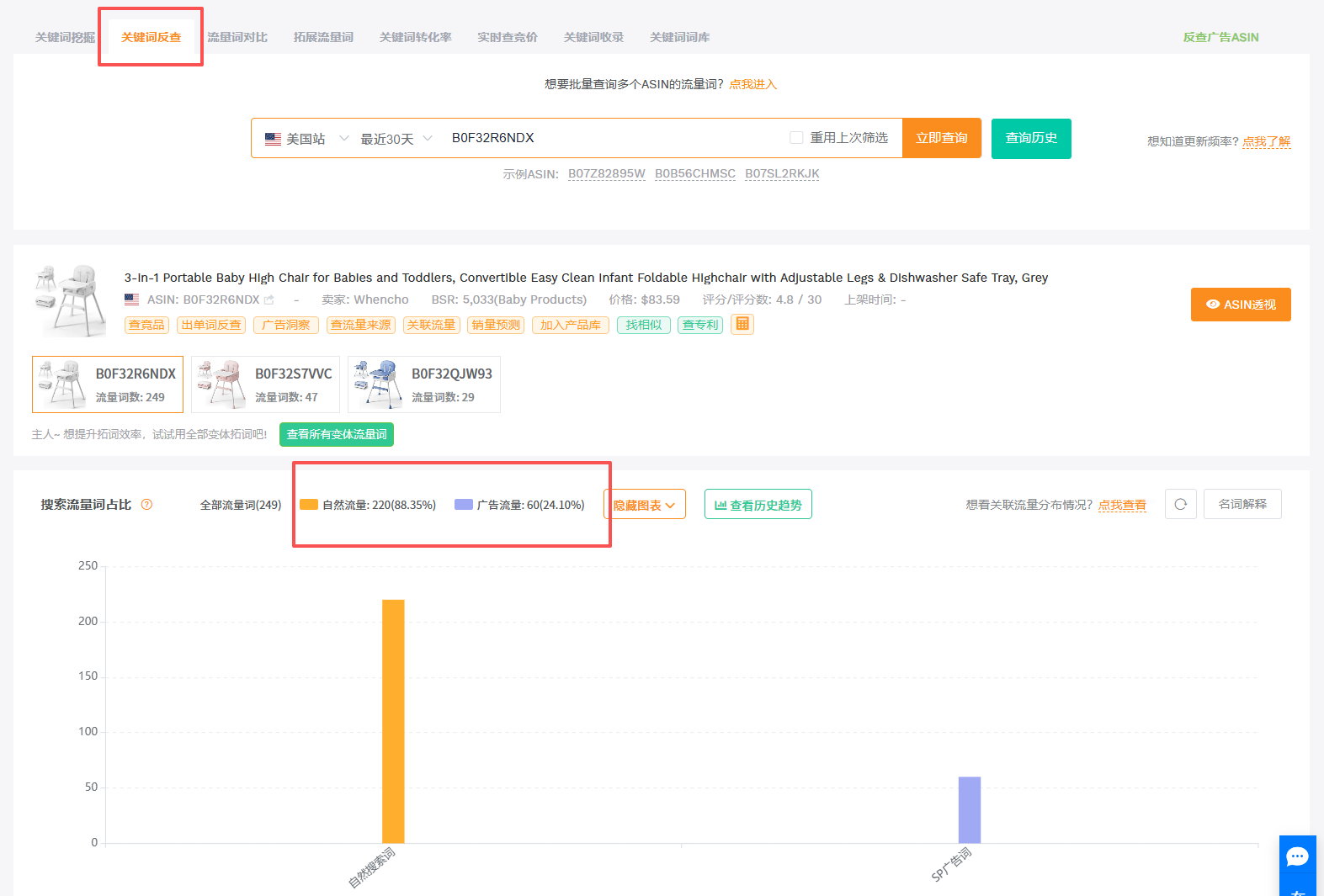This screenshot has height=896, width=1324.
Task: Click the refresh icon left of 名词解释
Action: point(1180,504)
